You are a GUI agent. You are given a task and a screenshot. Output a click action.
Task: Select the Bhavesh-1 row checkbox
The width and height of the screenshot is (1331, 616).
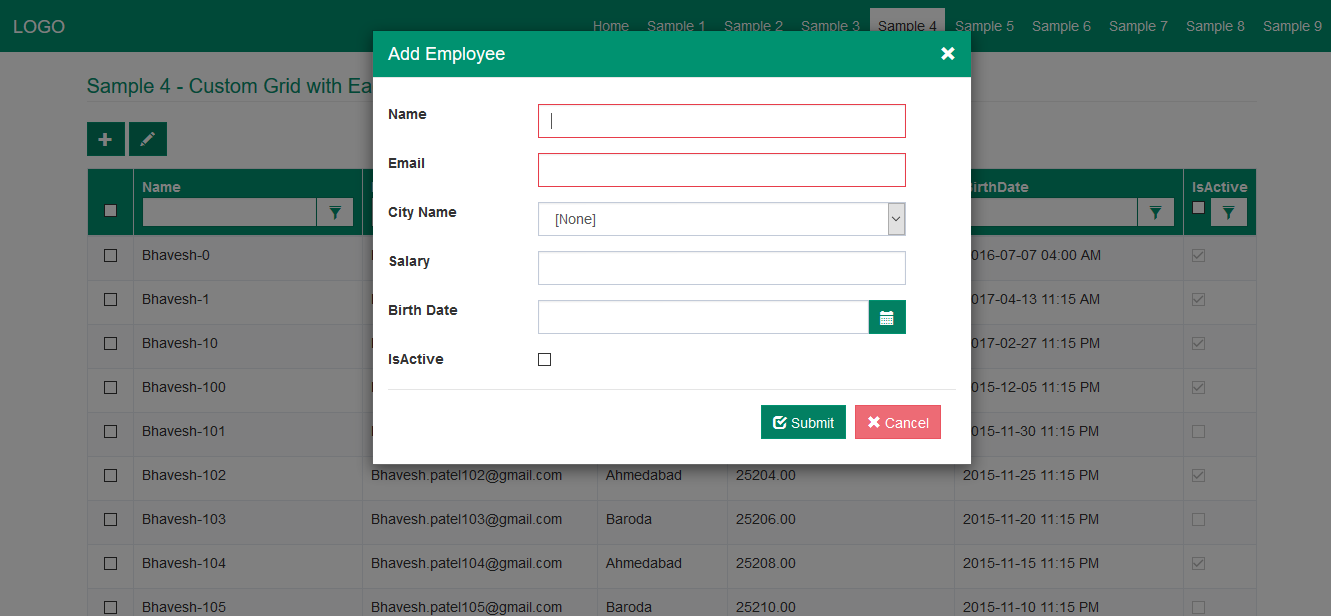[111, 300]
